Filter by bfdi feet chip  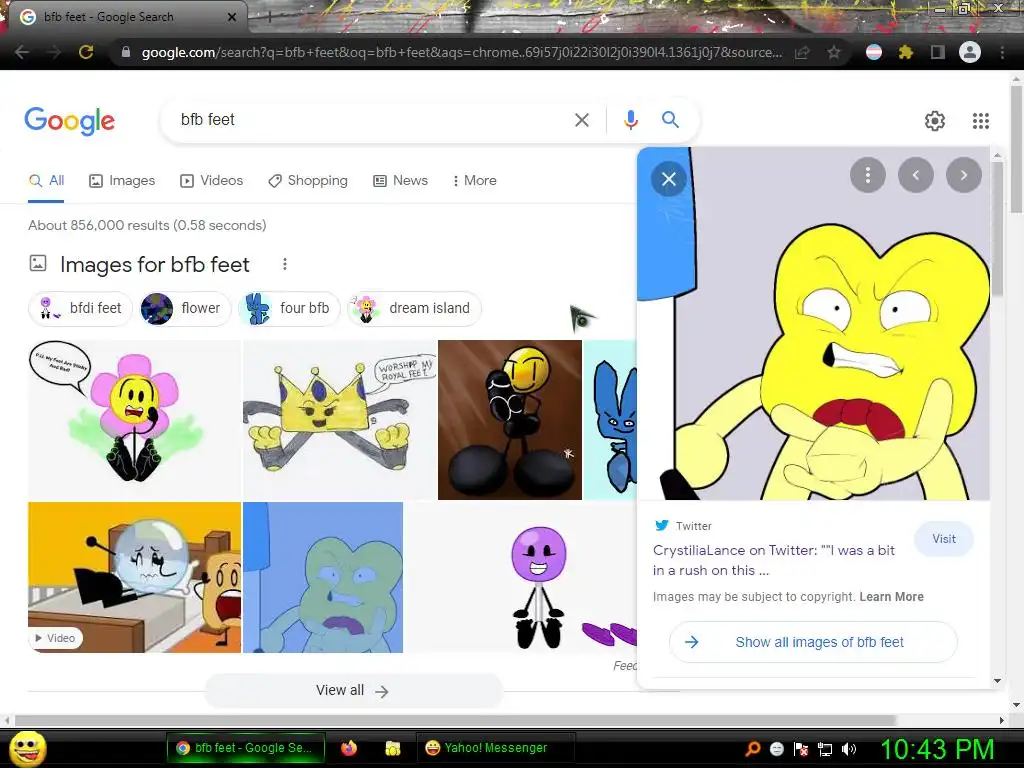coord(80,308)
